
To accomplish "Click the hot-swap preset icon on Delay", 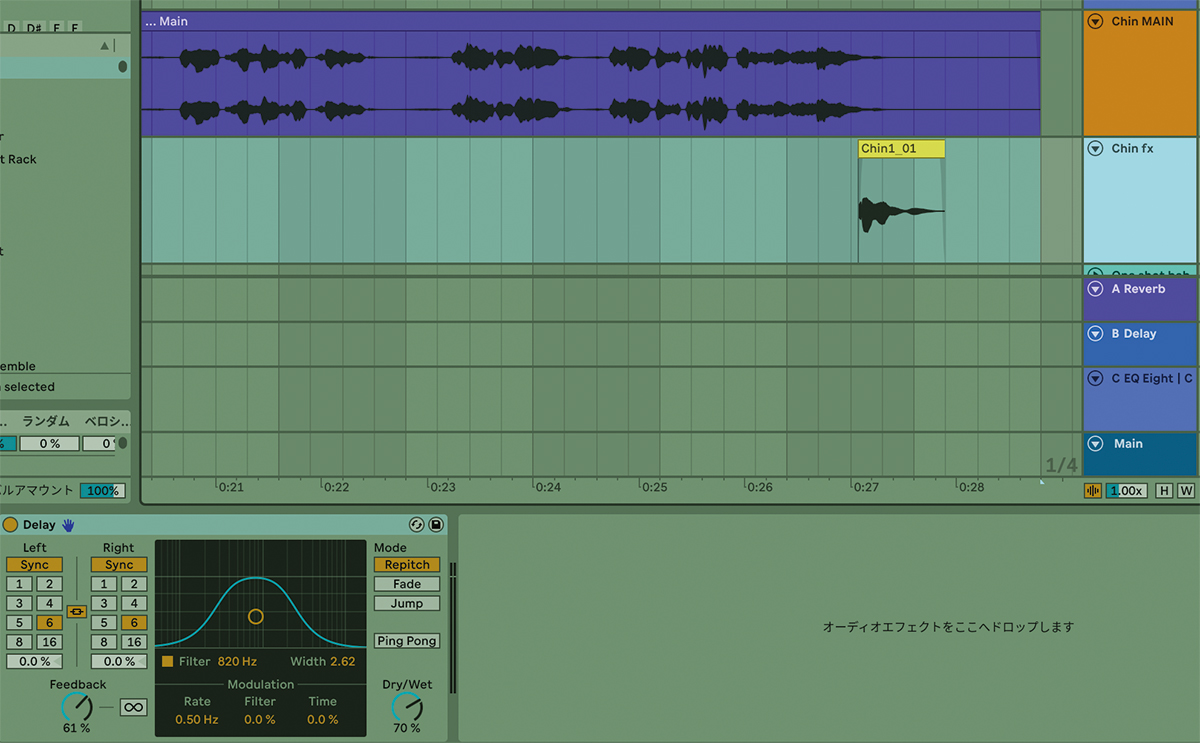I will click(417, 524).
